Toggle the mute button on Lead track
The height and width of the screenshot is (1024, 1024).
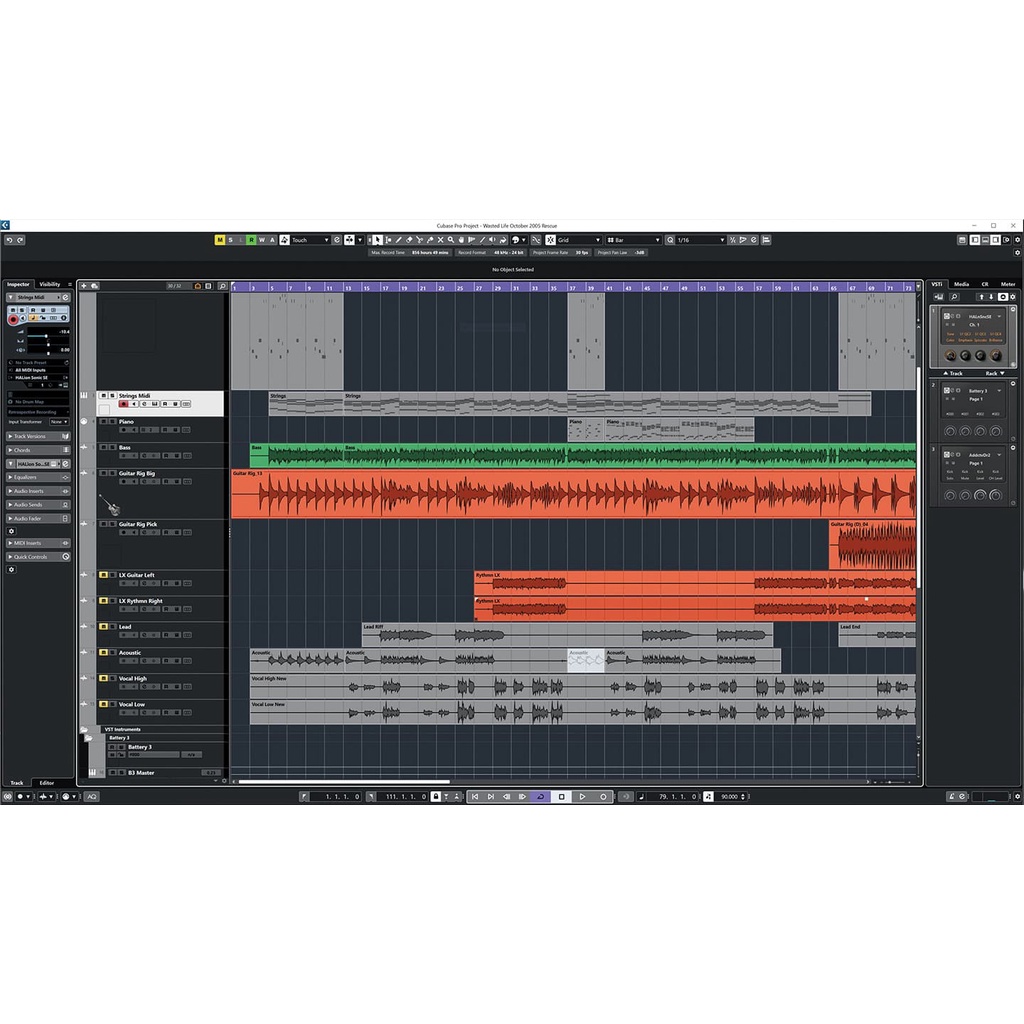(103, 627)
